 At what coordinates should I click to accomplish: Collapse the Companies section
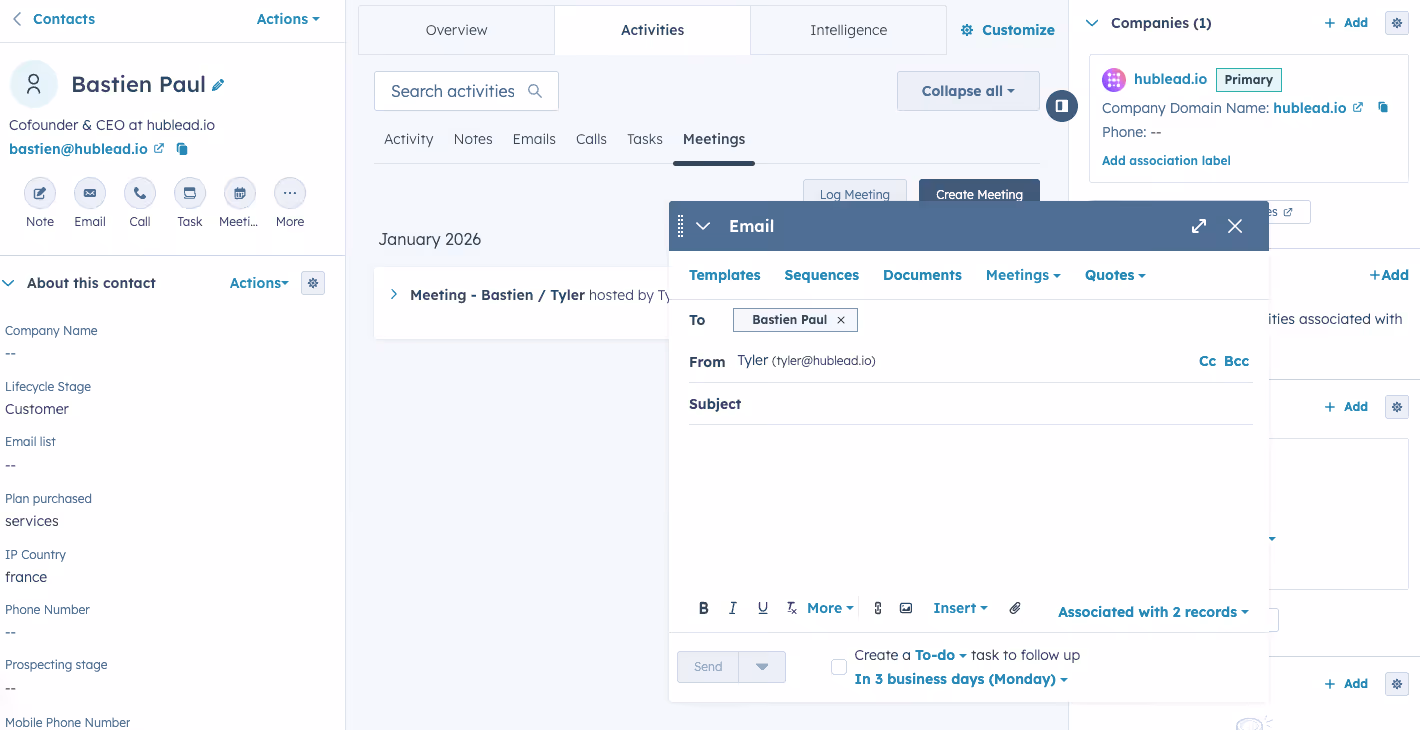[1092, 23]
